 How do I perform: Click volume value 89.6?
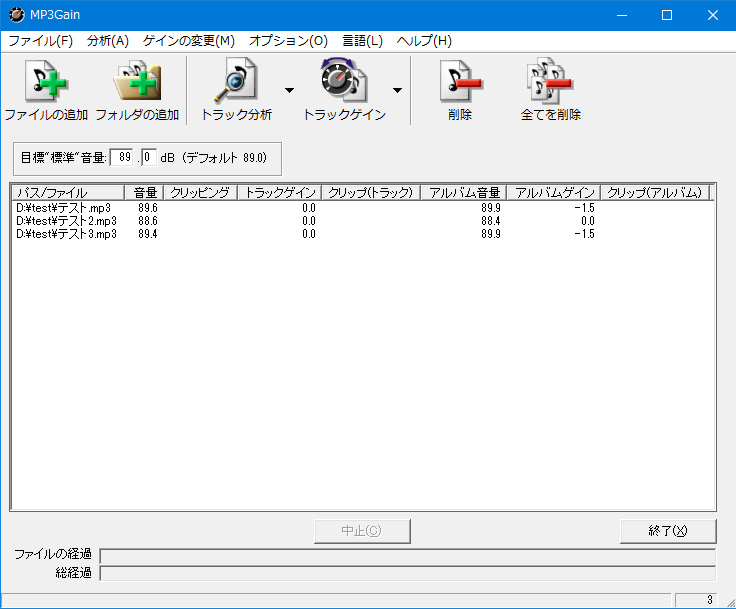pos(148,208)
